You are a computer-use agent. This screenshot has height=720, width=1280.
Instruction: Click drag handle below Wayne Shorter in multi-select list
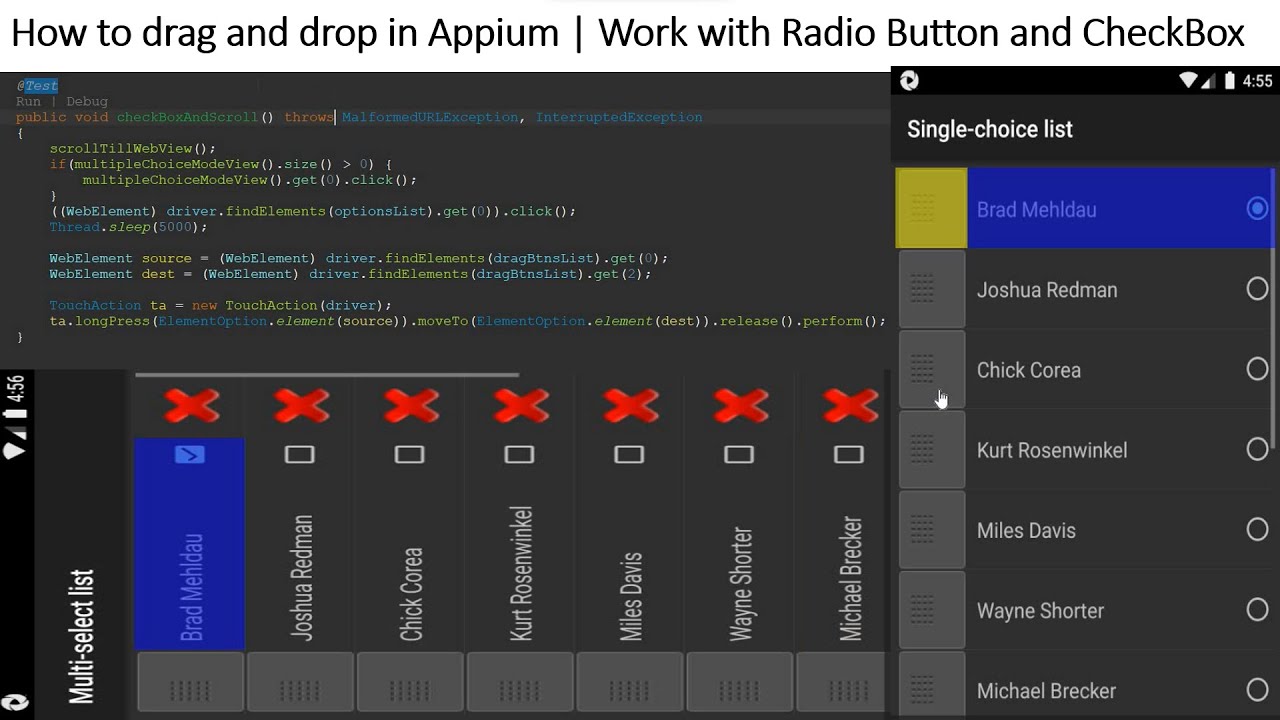[x=740, y=682]
